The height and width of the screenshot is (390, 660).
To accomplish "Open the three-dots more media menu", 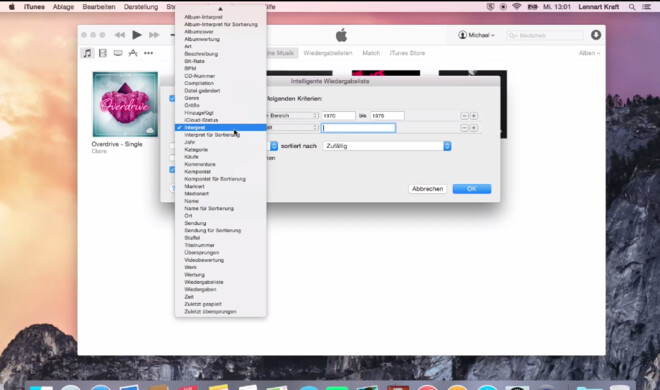I will [149, 53].
